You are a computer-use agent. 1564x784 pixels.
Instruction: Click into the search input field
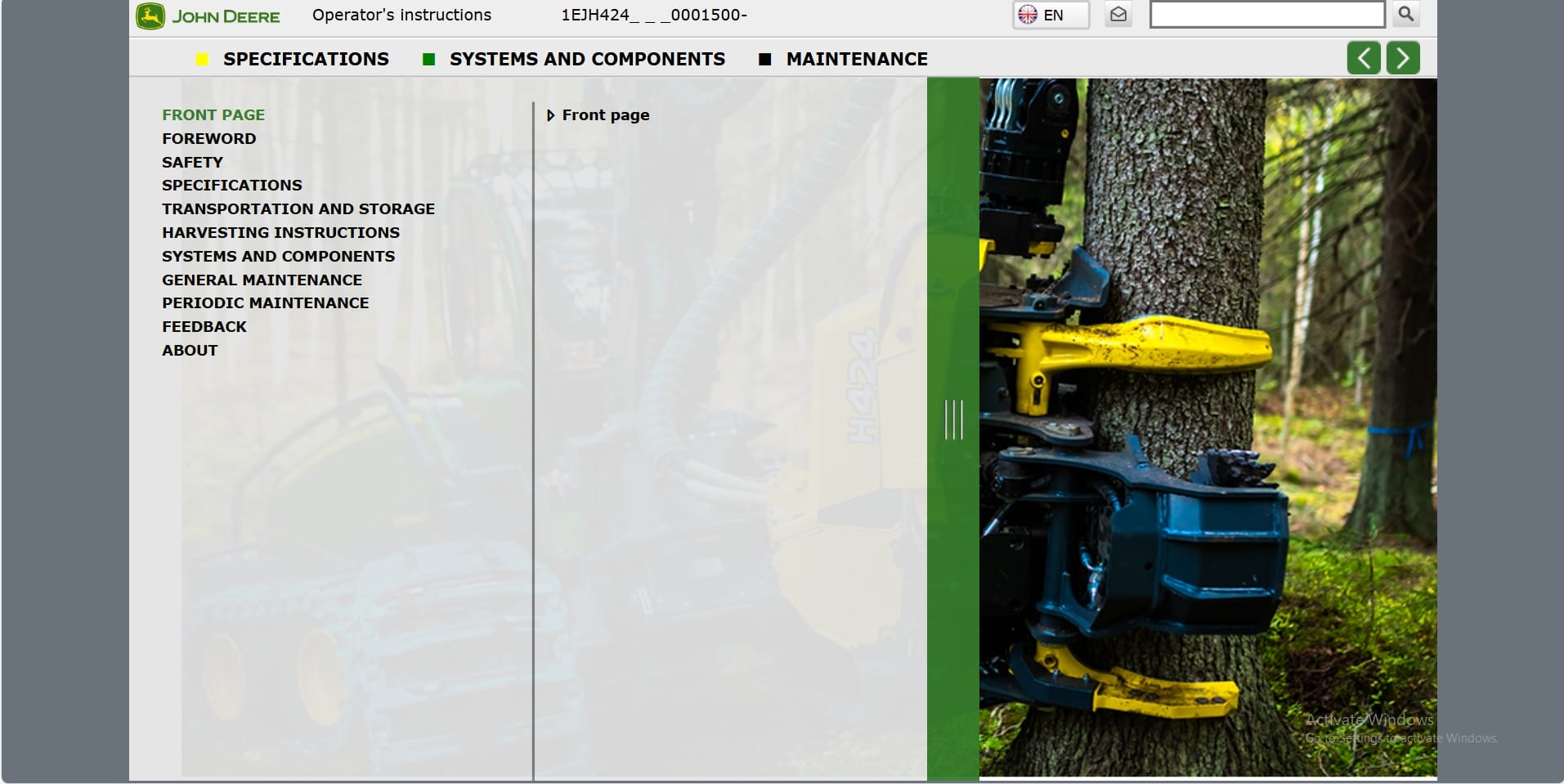[x=1267, y=15]
